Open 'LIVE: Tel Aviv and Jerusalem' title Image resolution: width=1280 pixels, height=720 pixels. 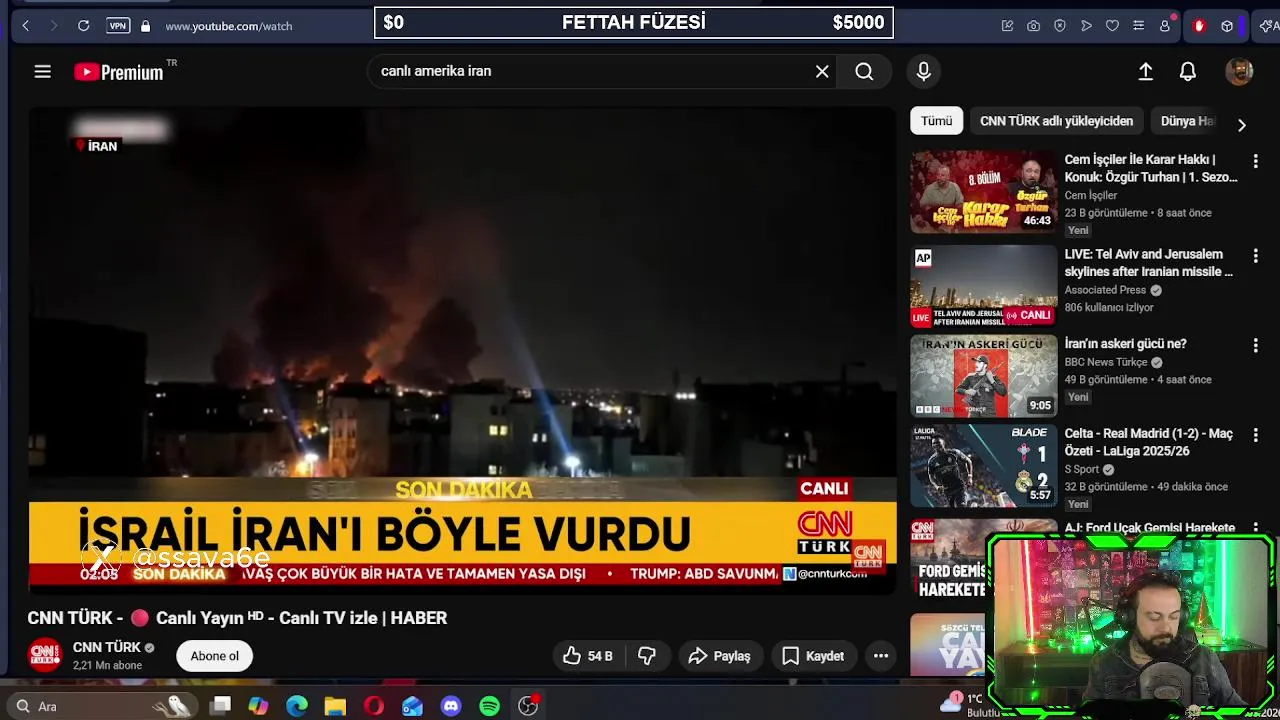(1148, 263)
